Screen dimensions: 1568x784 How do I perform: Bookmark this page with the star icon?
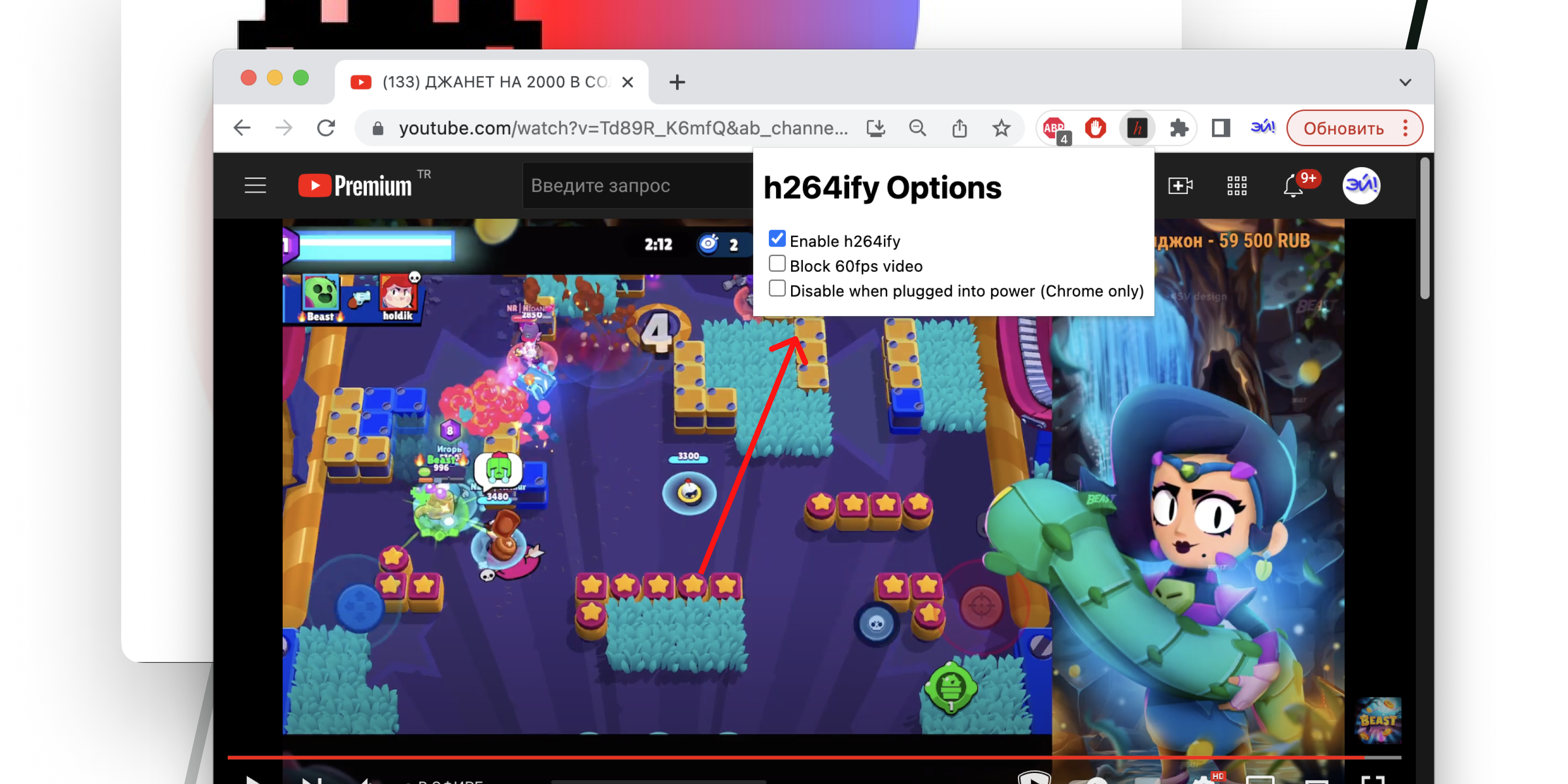pos(1001,128)
